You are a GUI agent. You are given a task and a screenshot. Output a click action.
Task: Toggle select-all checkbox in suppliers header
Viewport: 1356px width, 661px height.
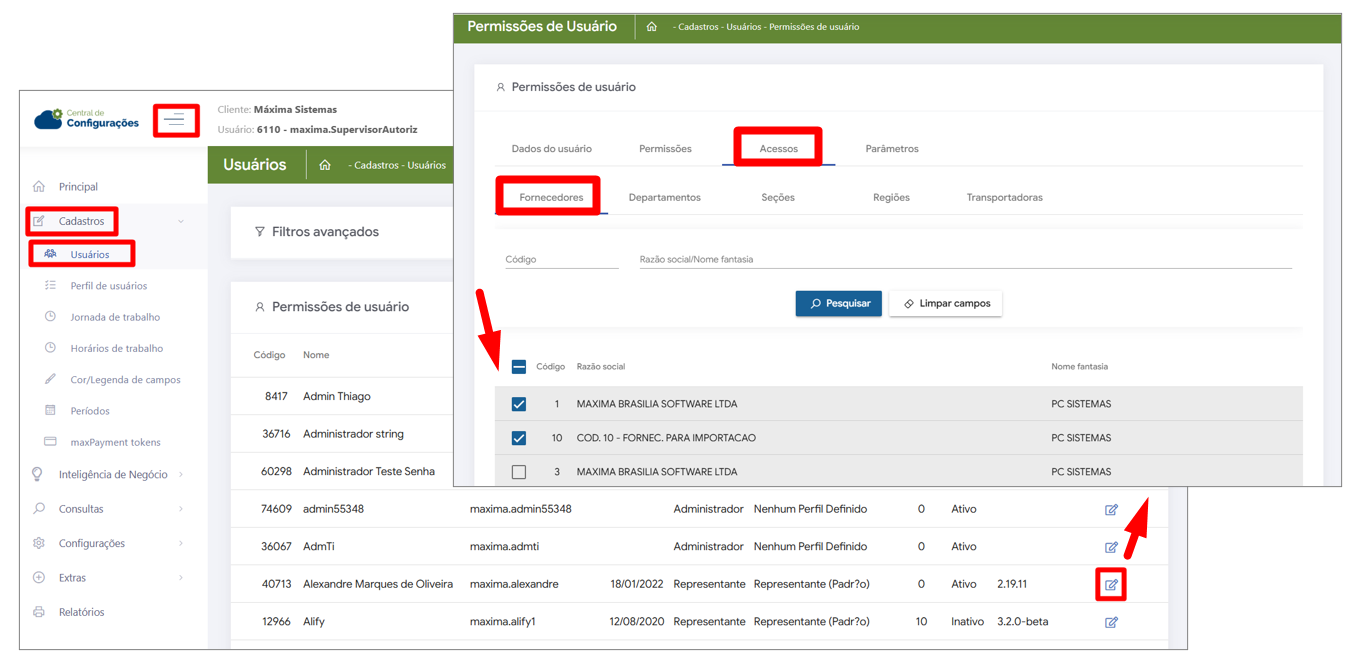[519, 367]
